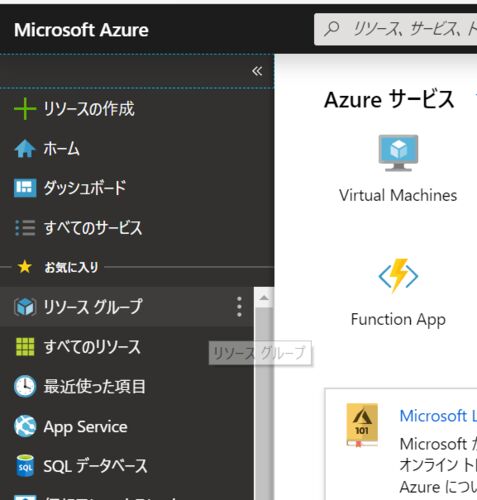Open the three-dot menu for リソース グループ
The width and height of the screenshot is (477, 500).
point(239,307)
